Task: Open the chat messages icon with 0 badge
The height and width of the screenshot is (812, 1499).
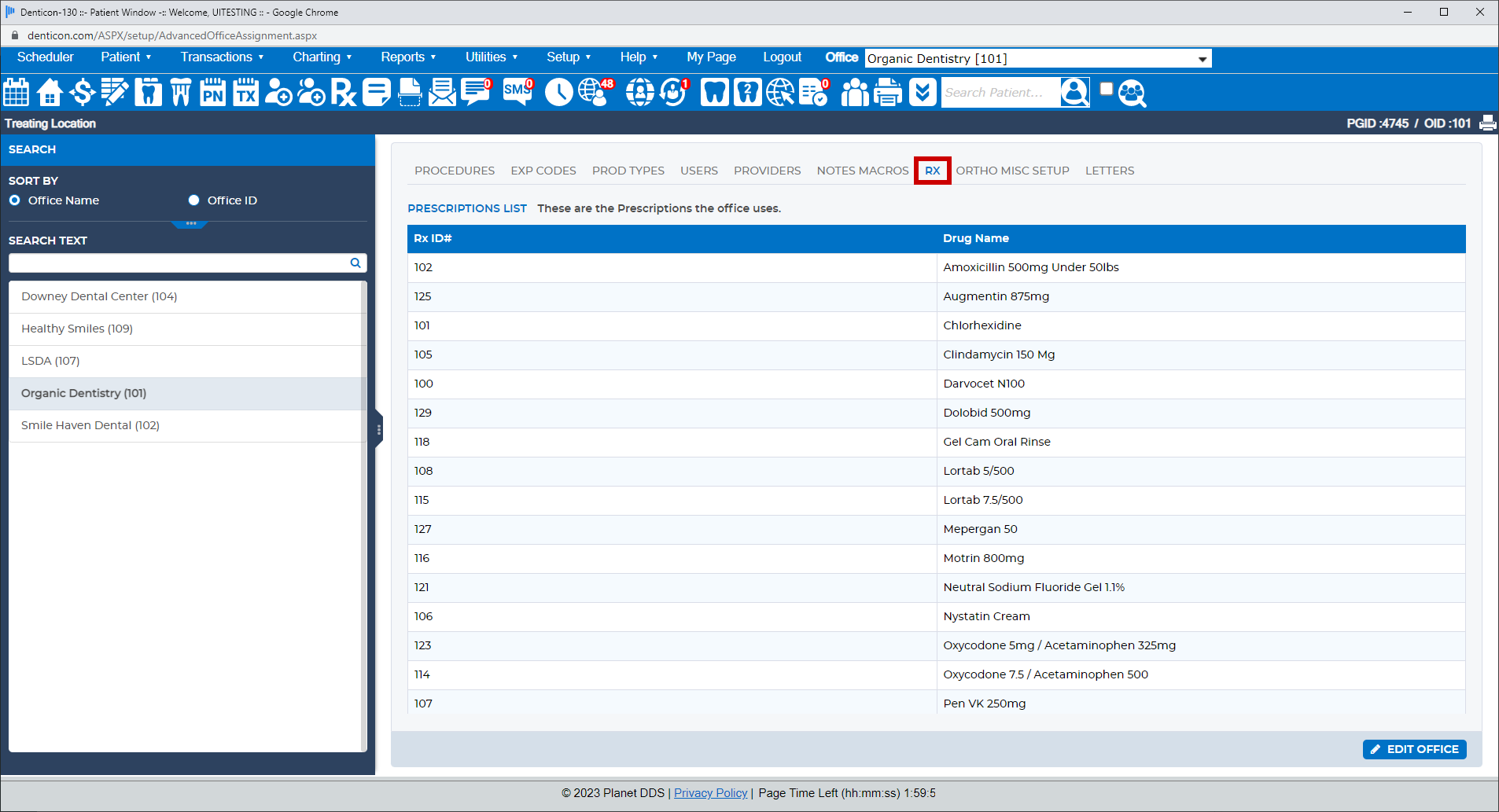Action: (x=476, y=93)
